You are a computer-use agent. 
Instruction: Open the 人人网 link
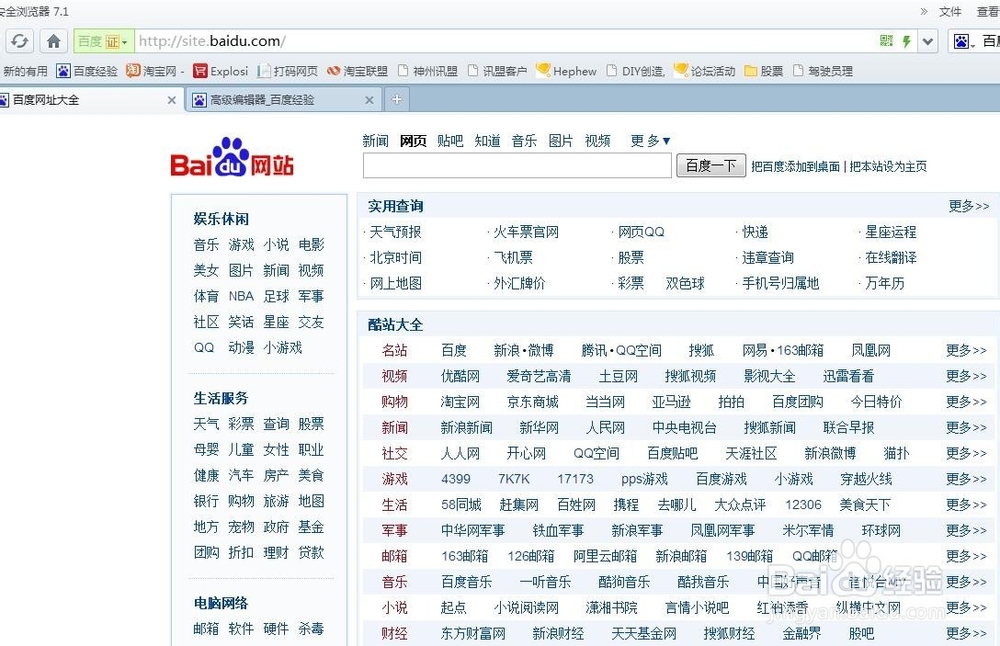pos(460,453)
